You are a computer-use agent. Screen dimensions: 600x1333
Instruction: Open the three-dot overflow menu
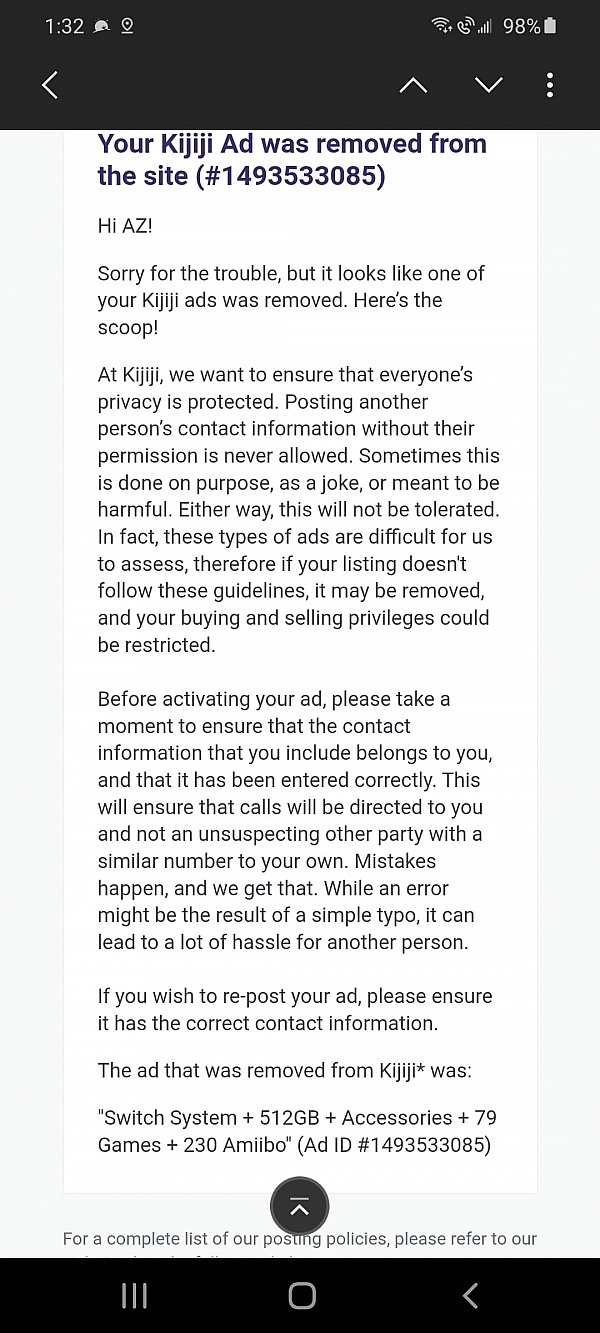tap(549, 85)
